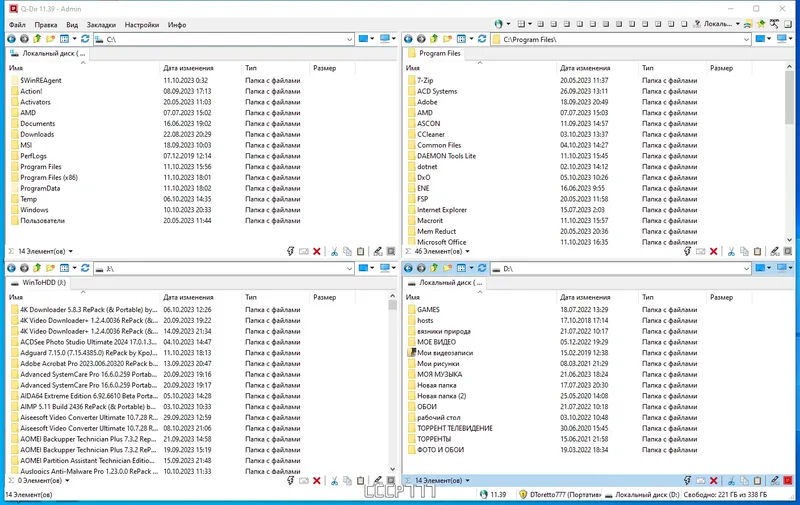Open the 0 Элемент(ов) dropdown
Viewport: 800px width, 505px height.
[x=67, y=481]
